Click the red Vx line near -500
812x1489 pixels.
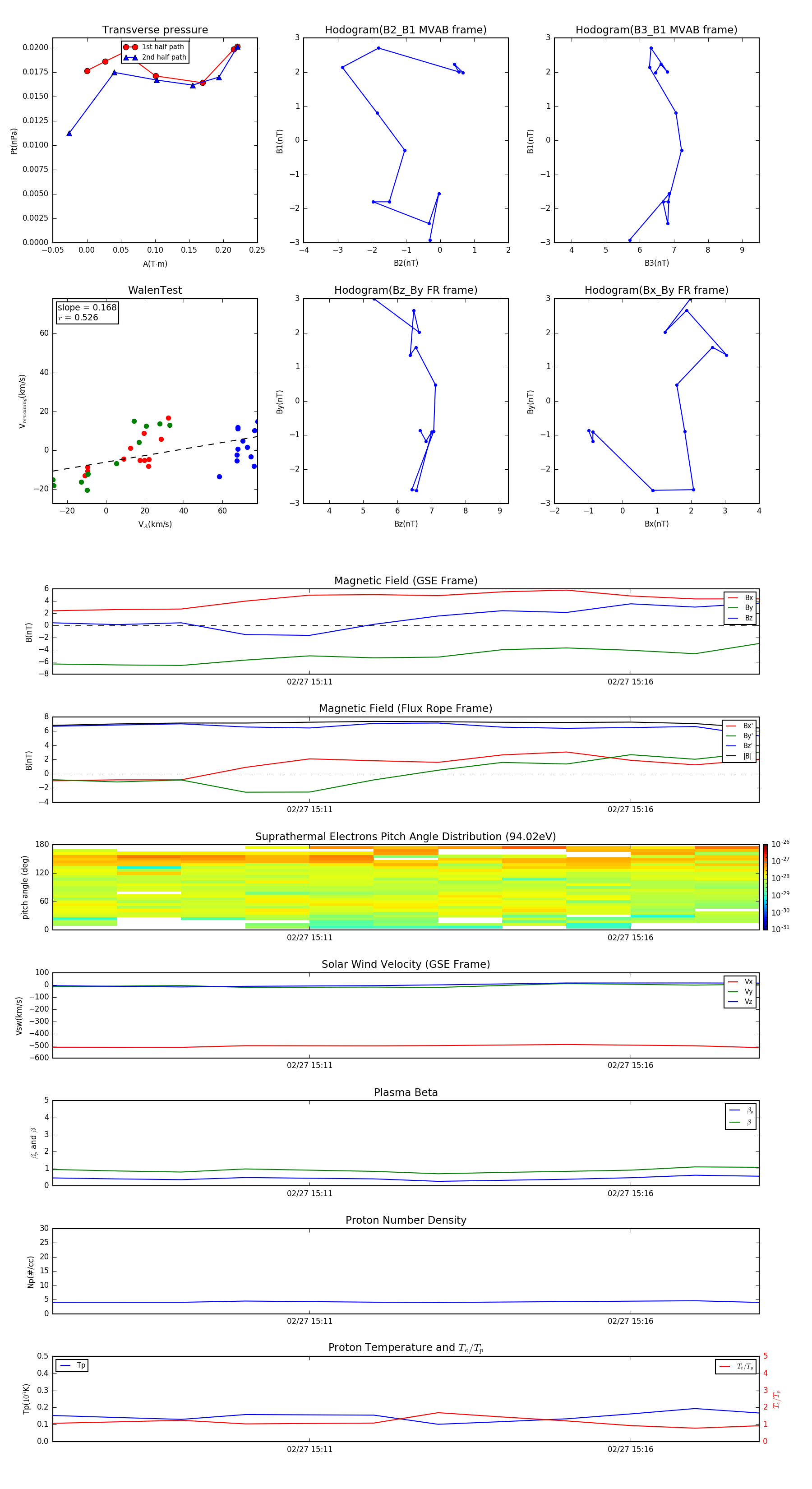click(x=406, y=1045)
